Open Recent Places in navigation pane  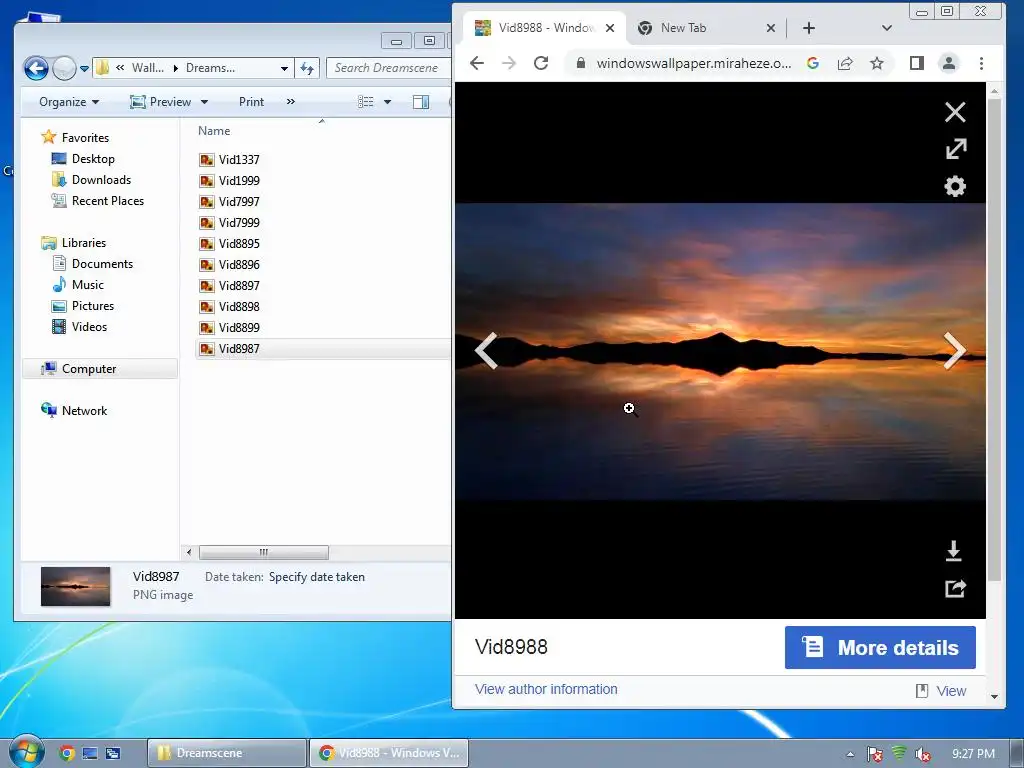[98, 200]
